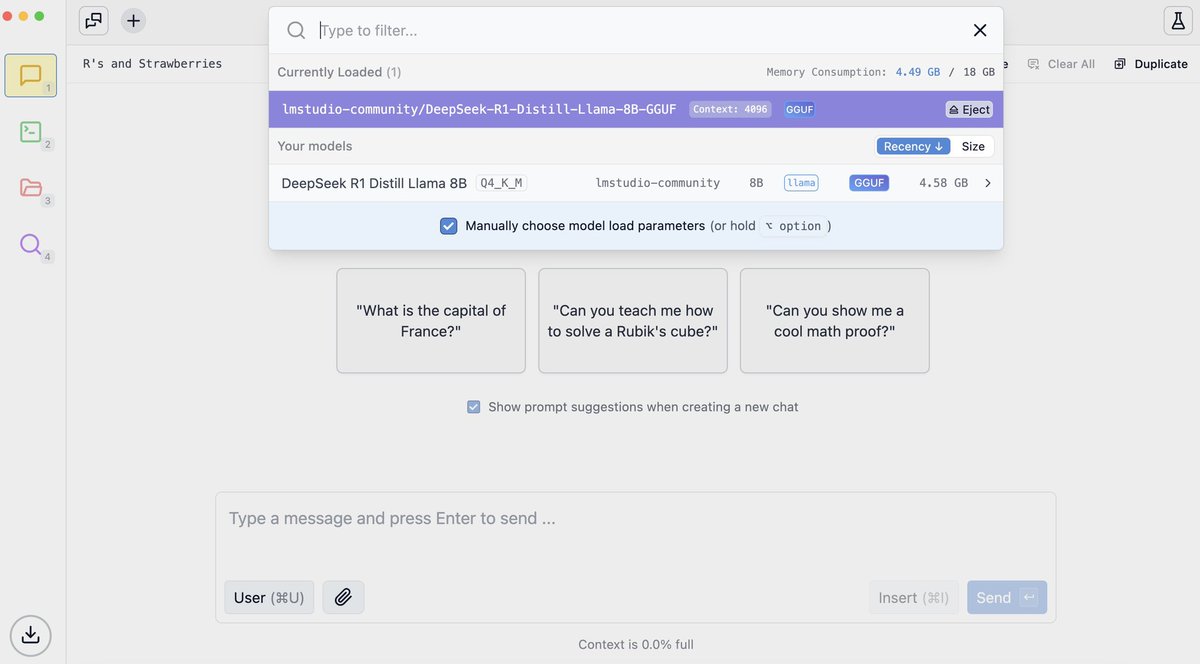This screenshot has width=1200, height=664.
Task: Click the Currently Loaded (1) header
Action: click(339, 72)
